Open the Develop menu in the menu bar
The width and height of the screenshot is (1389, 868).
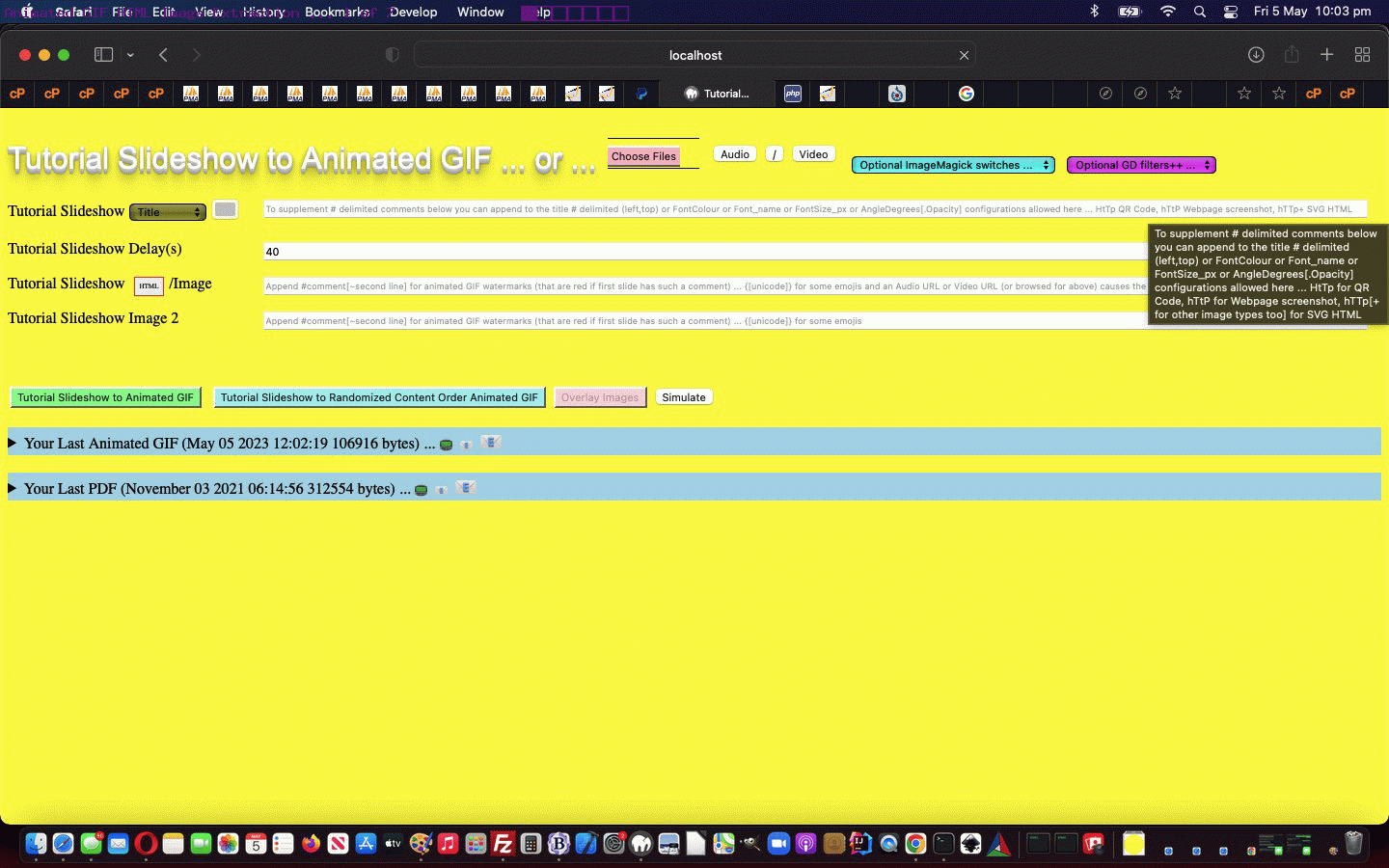point(414,12)
